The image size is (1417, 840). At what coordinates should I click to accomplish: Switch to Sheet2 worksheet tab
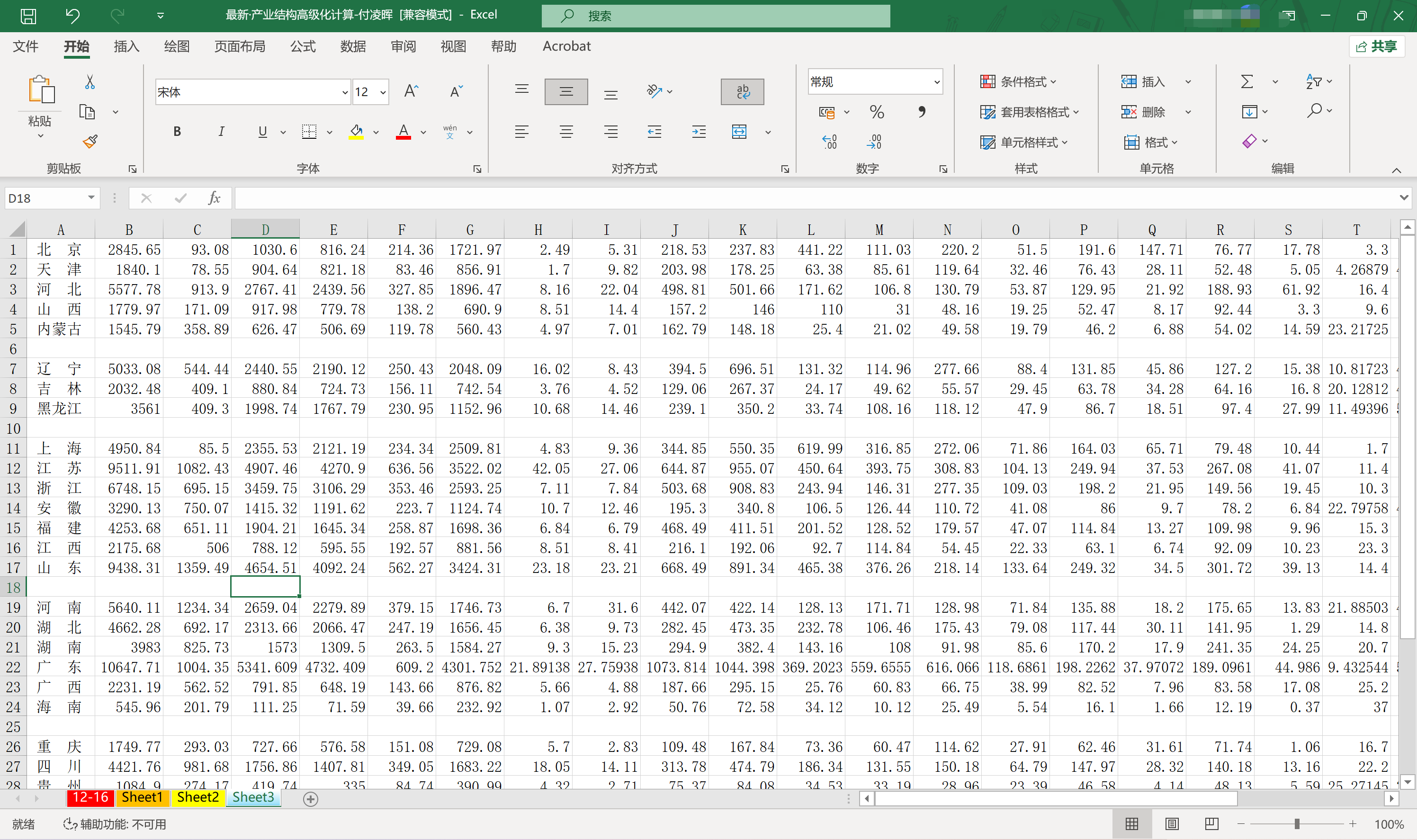pyautogui.click(x=197, y=797)
